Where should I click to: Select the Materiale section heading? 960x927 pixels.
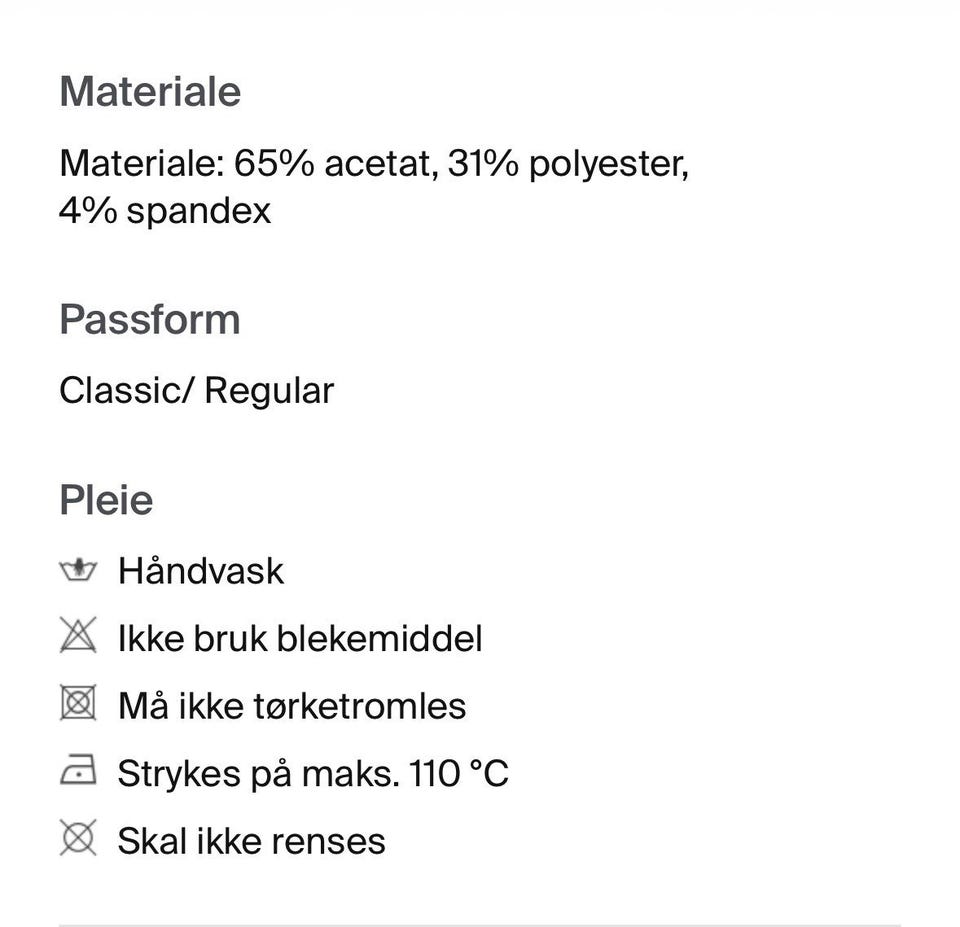tap(150, 91)
